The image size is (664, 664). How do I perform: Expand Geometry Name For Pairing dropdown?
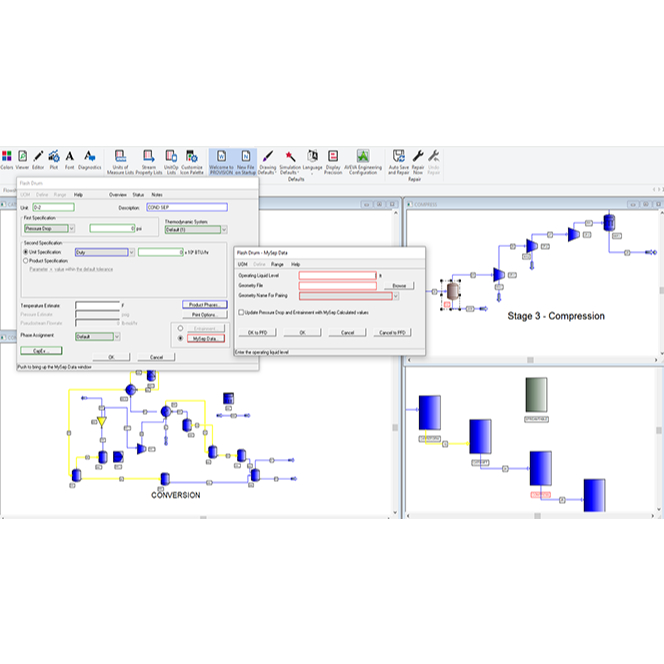click(x=396, y=296)
